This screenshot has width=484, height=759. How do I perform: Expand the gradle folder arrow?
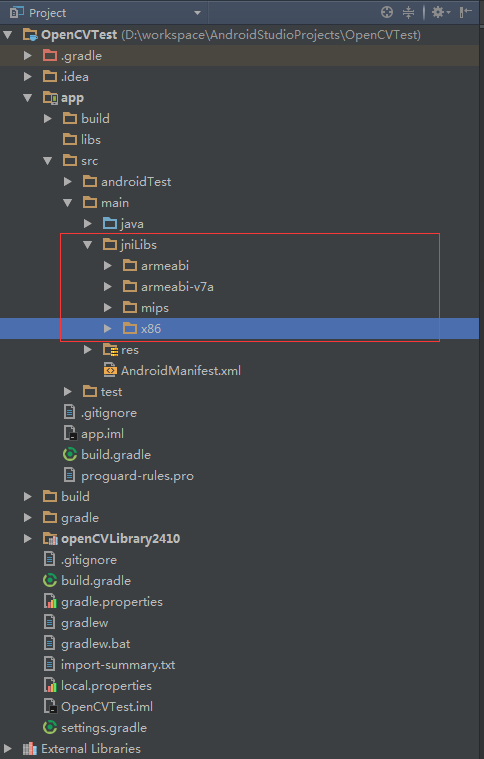pyautogui.click(x=28, y=517)
